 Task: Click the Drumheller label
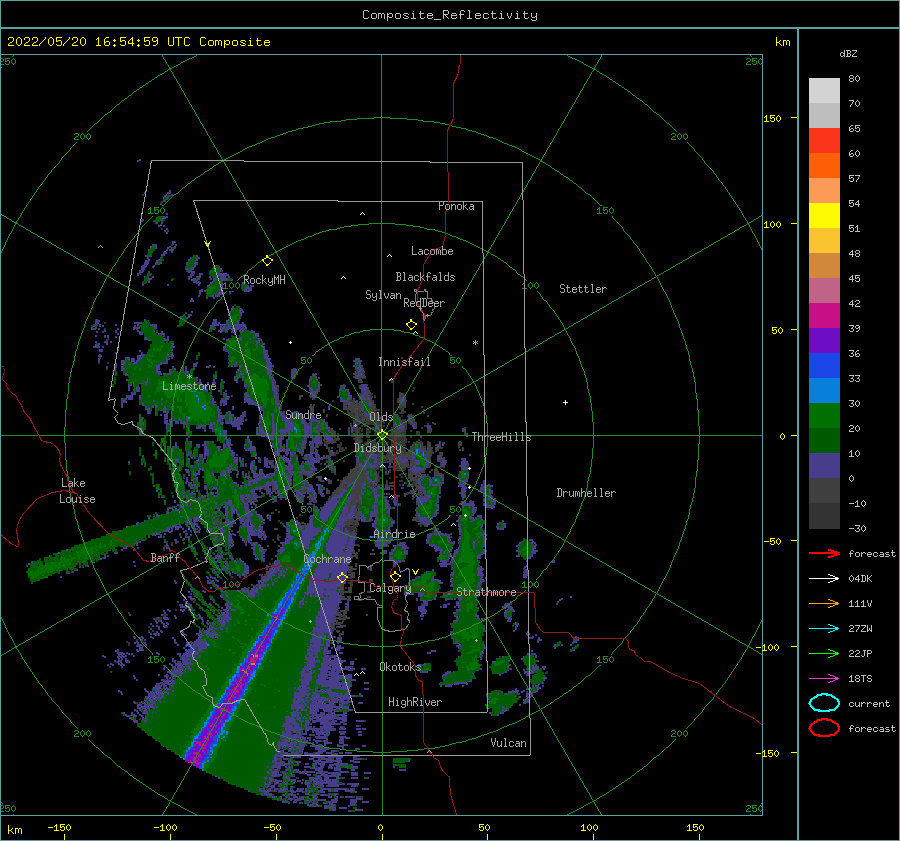(586, 493)
